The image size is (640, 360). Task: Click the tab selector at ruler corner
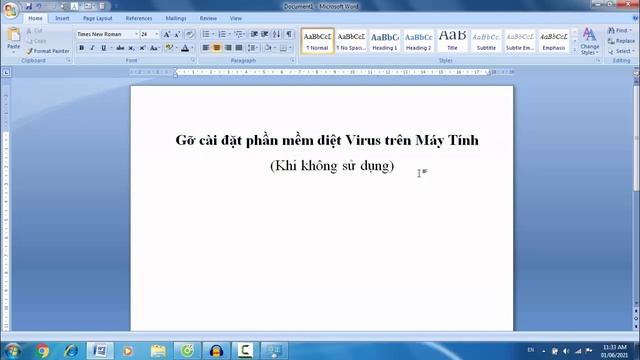(6, 73)
